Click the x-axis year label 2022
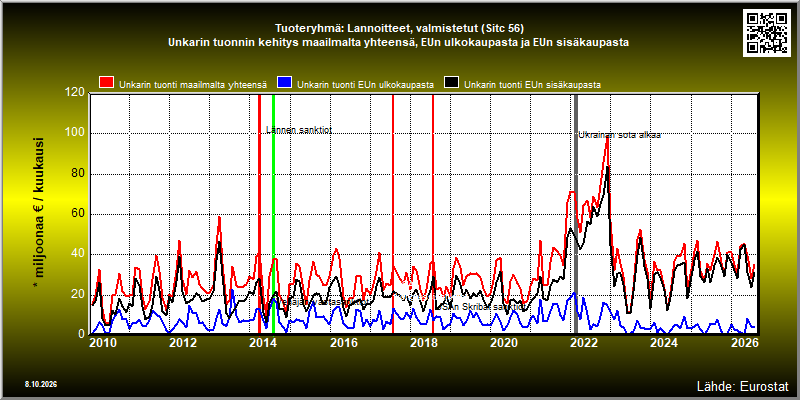Screen dimensions: 800x400 tap(584, 343)
